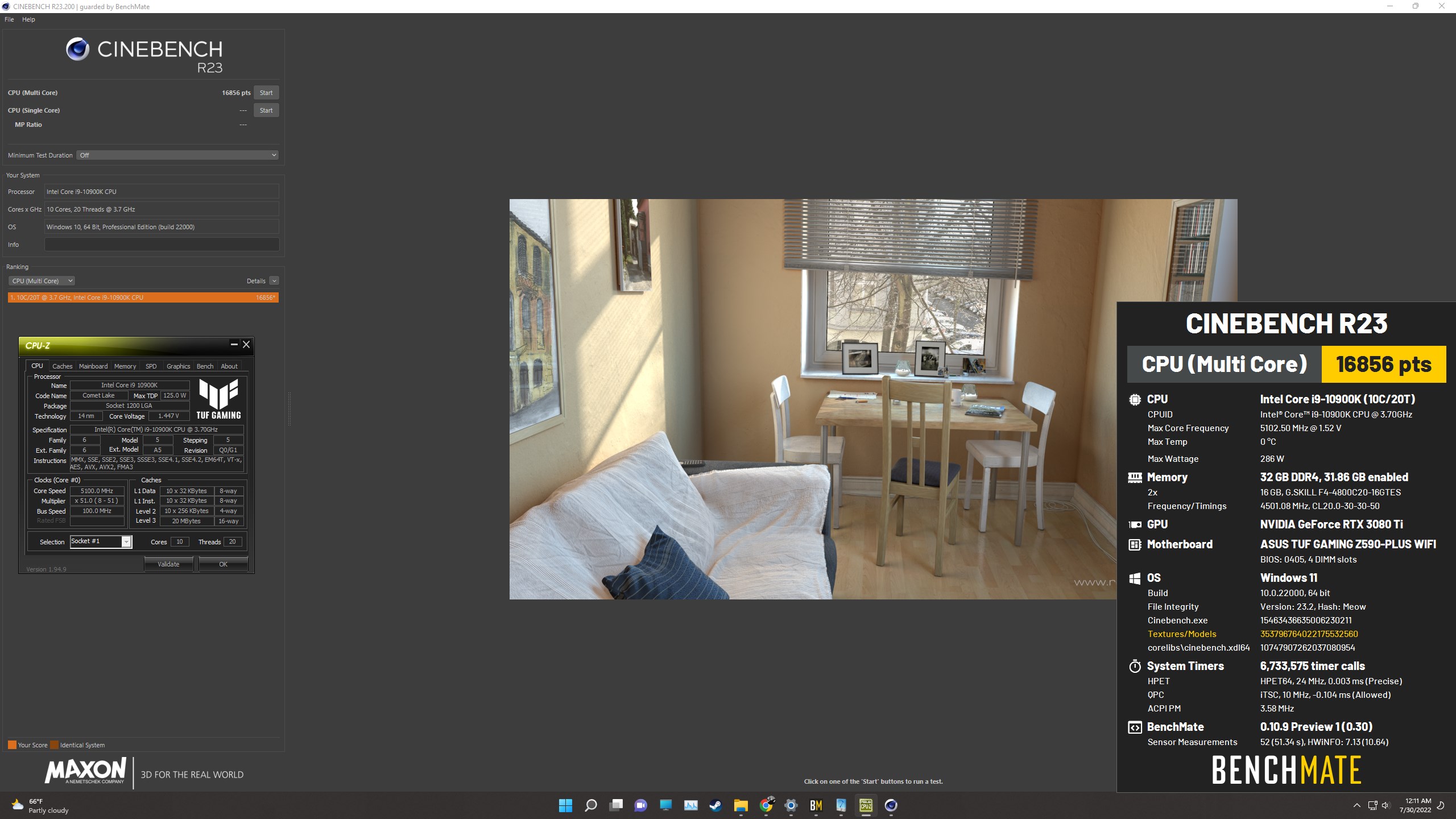1456x819 pixels.
Task: Open the network status tray icon
Action: coord(1372,805)
